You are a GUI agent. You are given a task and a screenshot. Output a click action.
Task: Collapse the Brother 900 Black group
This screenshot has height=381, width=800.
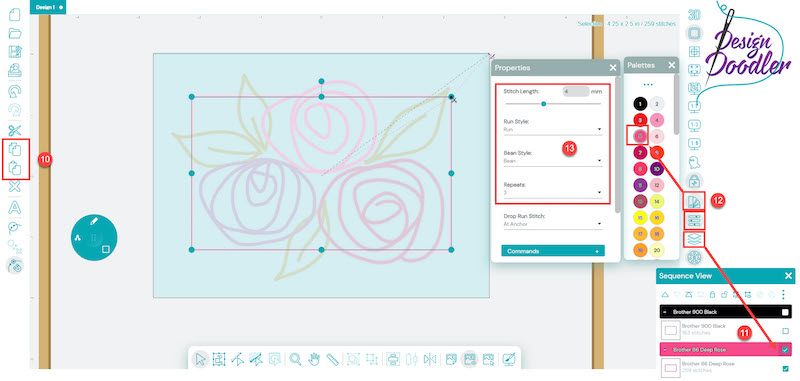665,312
